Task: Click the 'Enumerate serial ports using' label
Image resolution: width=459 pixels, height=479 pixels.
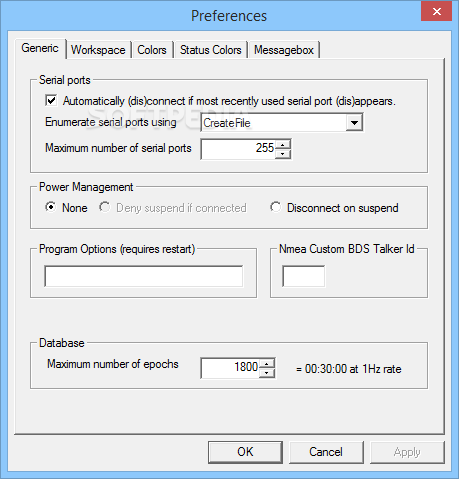Action: (111, 122)
